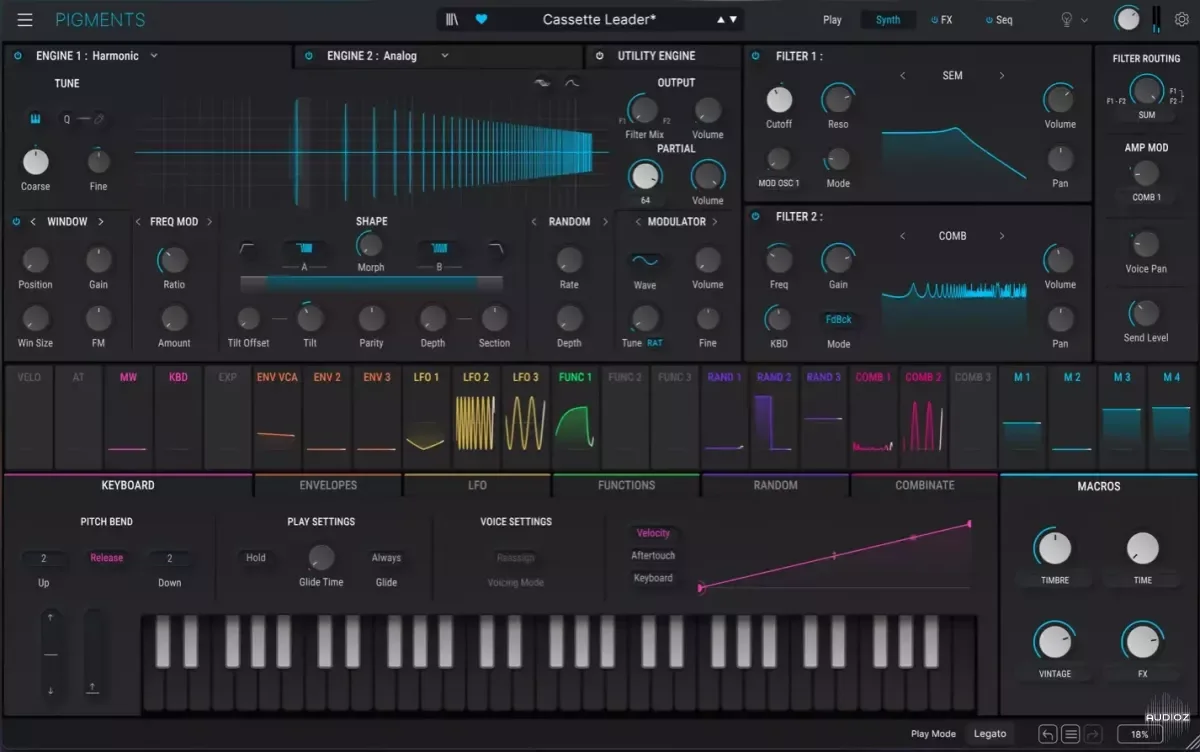Go to next Window section page

pyautogui.click(x=101, y=222)
